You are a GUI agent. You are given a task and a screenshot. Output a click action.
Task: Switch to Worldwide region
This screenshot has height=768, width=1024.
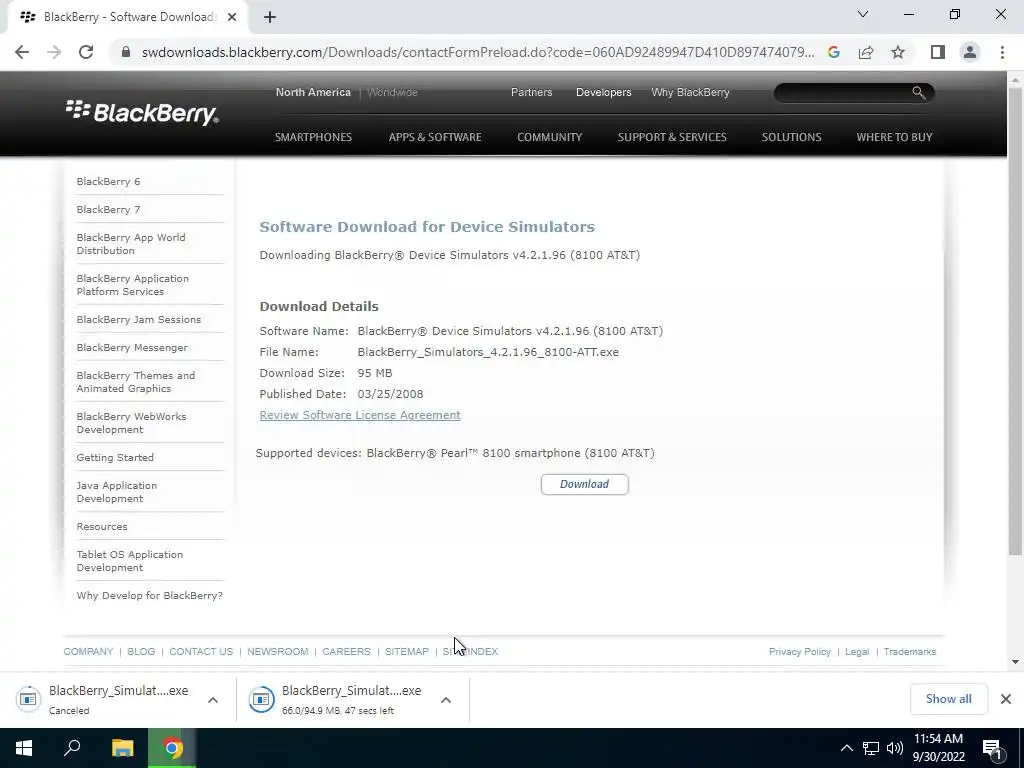[392, 92]
